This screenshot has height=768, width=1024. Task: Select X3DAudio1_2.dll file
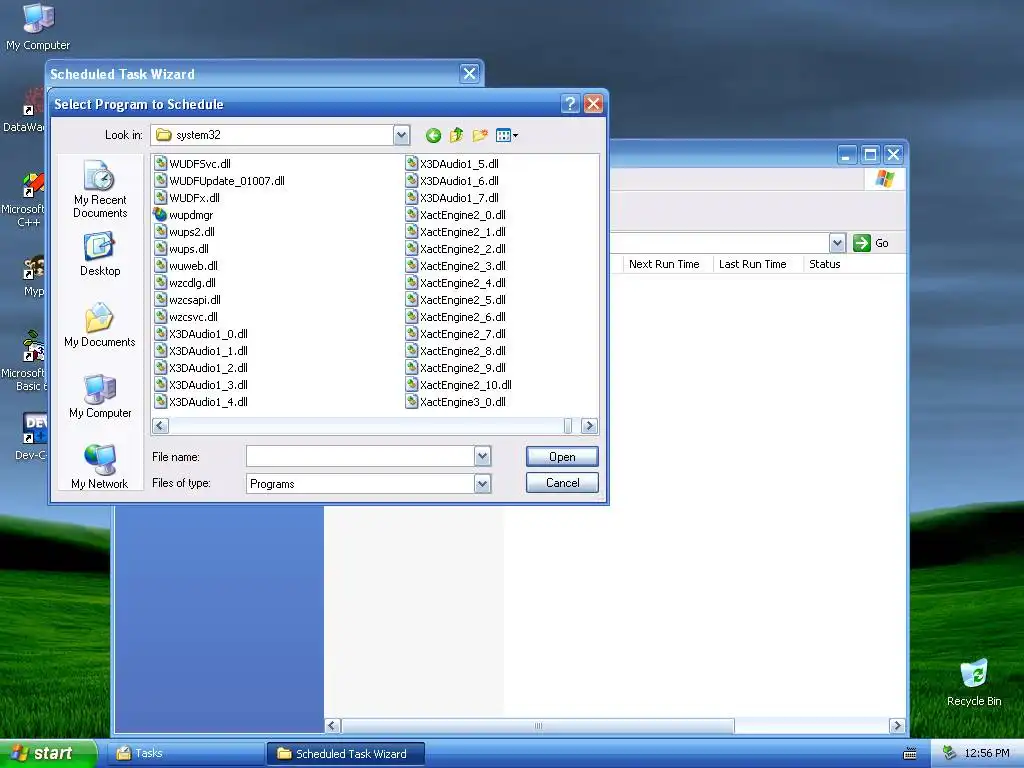pyautogui.click(x=201, y=368)
